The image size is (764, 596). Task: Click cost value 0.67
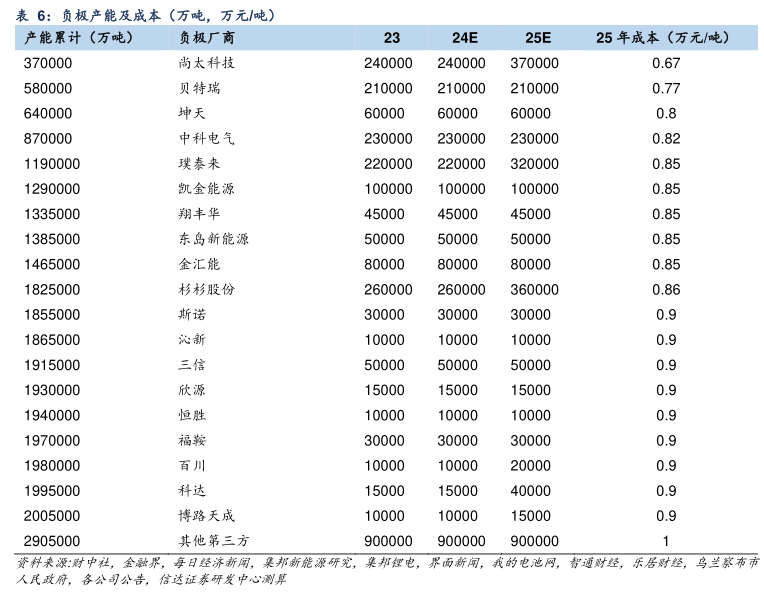point(666,63)
